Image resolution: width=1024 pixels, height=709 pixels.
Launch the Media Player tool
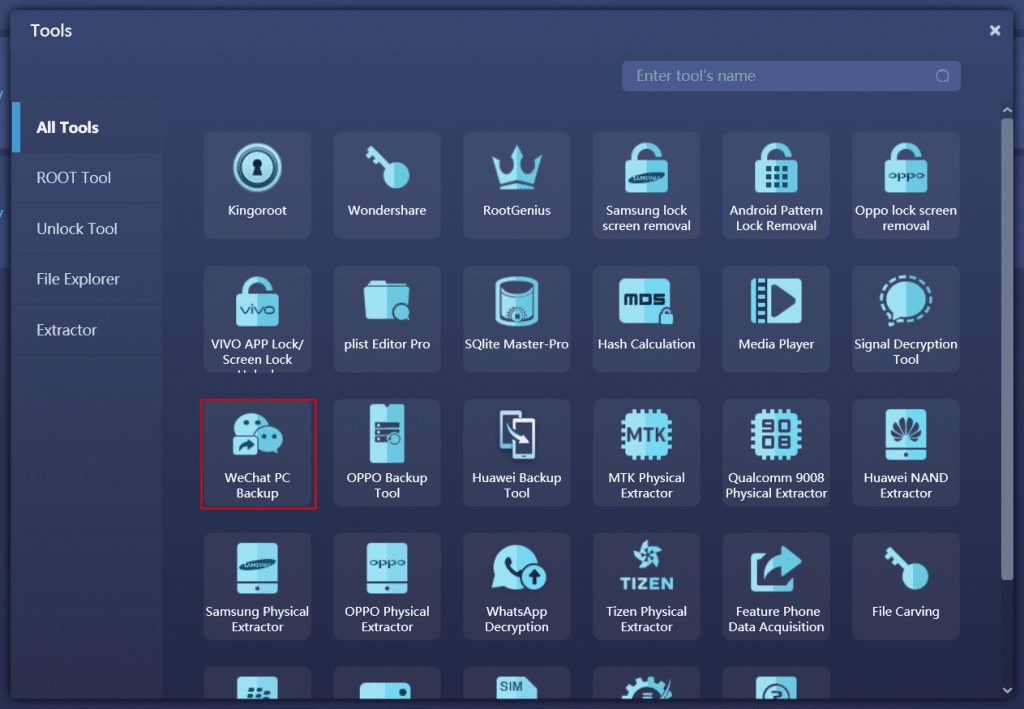tap(776, 318)
